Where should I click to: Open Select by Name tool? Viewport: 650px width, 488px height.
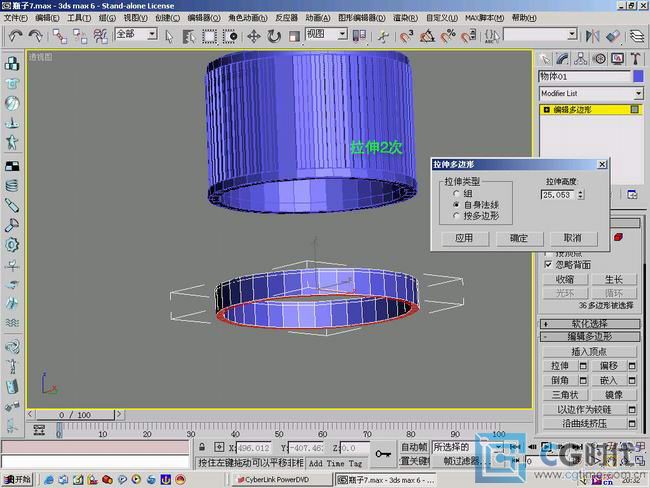[x=189, y=36]
